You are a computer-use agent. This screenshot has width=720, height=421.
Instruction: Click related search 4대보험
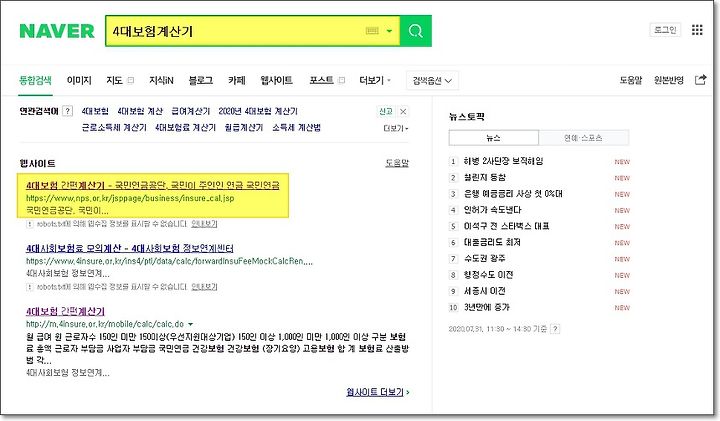tap(95, 111)
